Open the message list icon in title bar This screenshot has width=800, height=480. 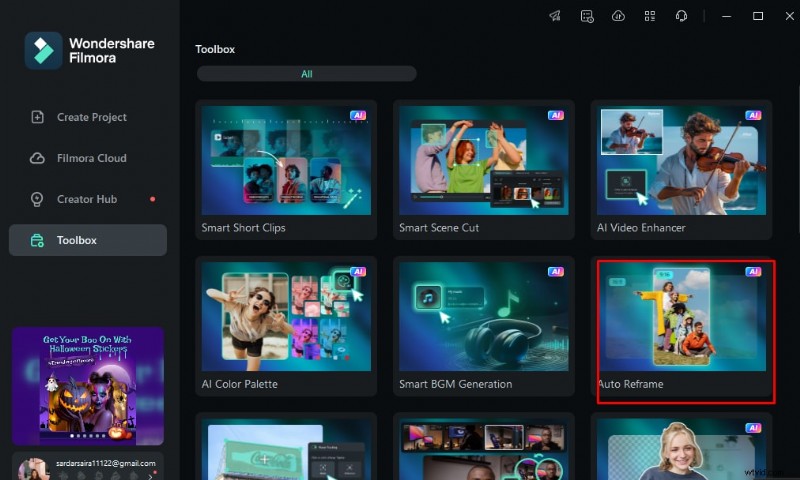[587, 16]
